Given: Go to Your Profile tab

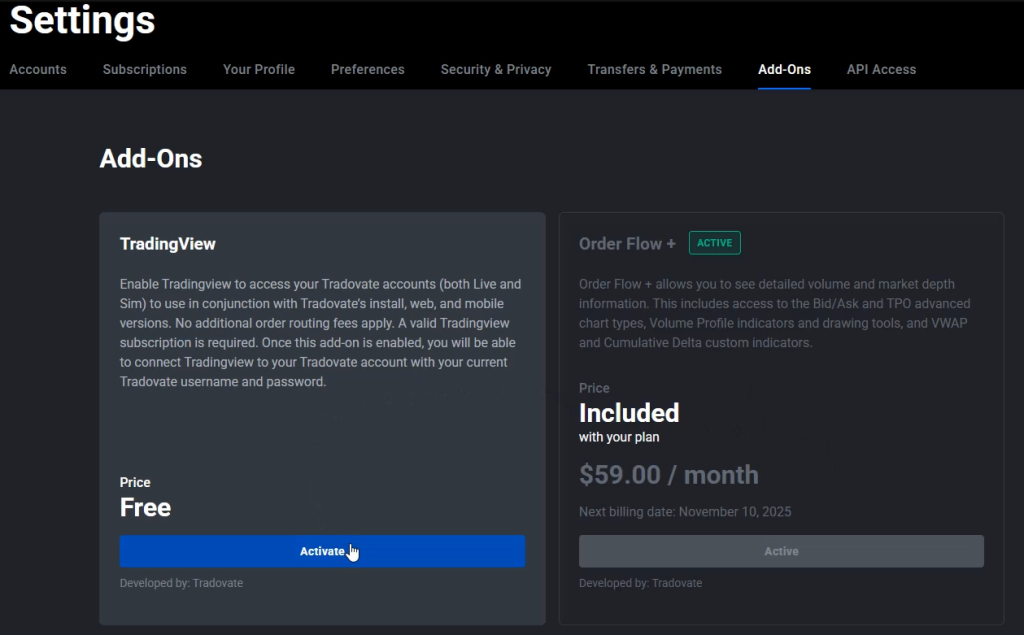Looking at the screenshot, I should pyautogui.click(x=259, y=70).
